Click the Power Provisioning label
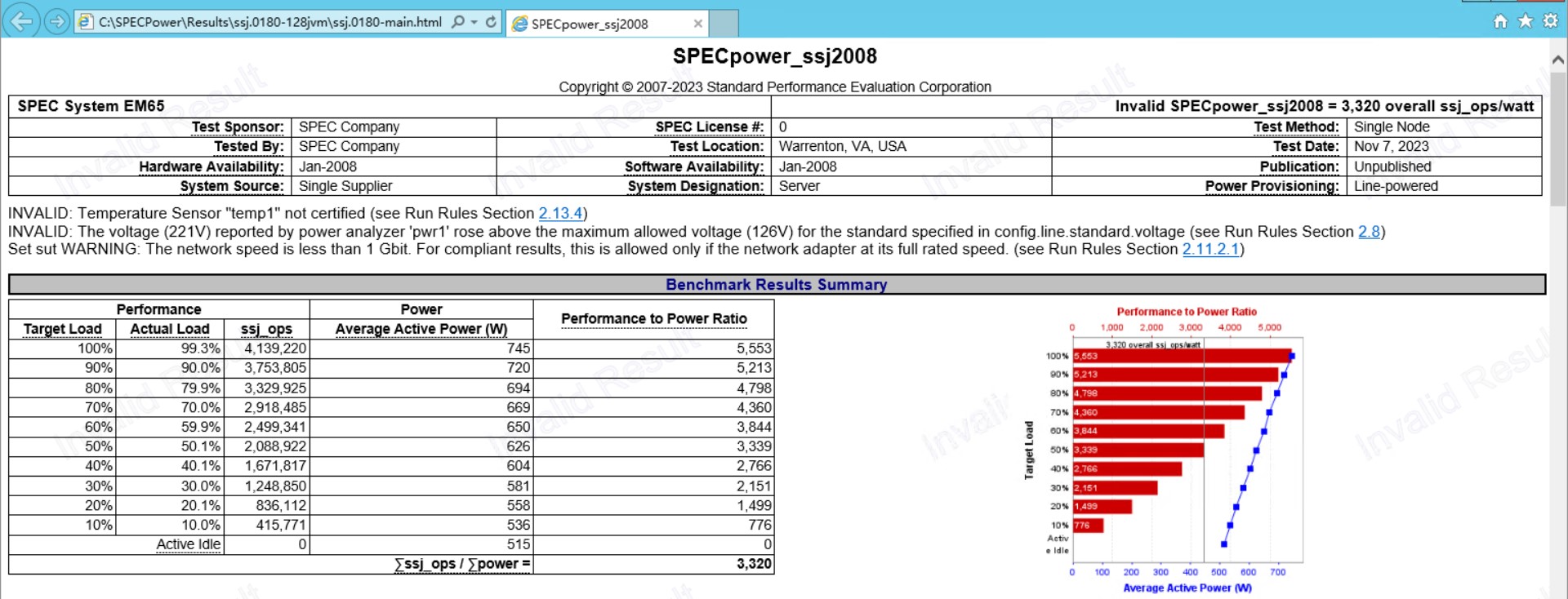1568x599 pixels. click(x=1272, y=186)
